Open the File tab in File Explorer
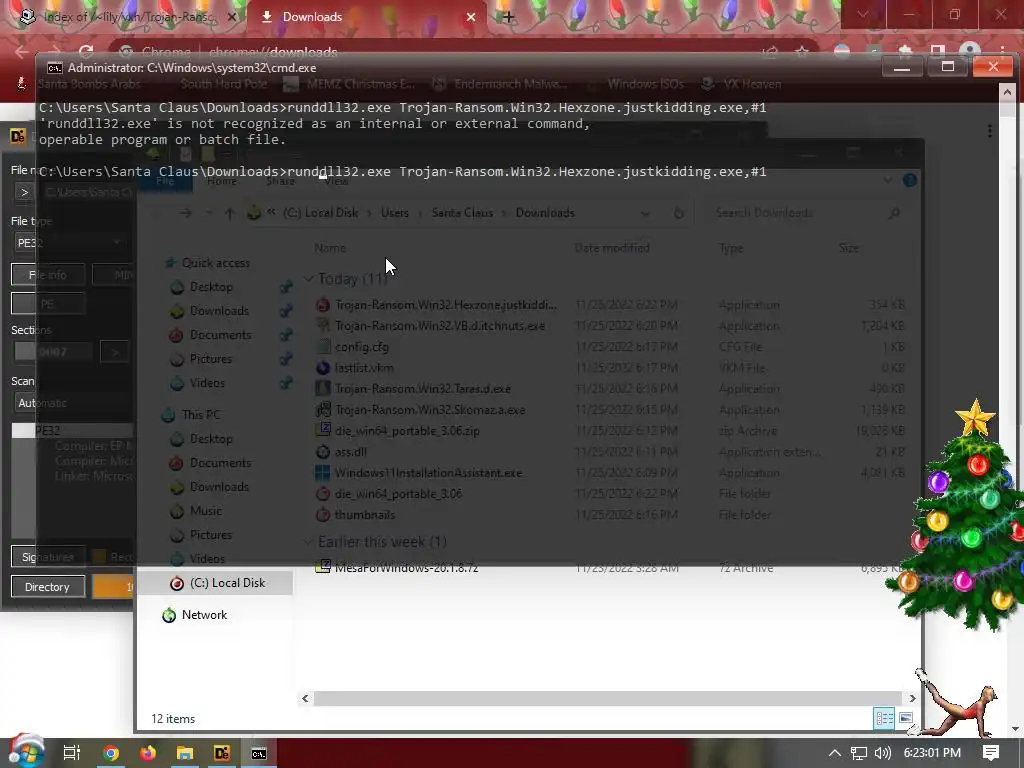The height and width of the screenshot is (768, 1024). click(165, 181)
